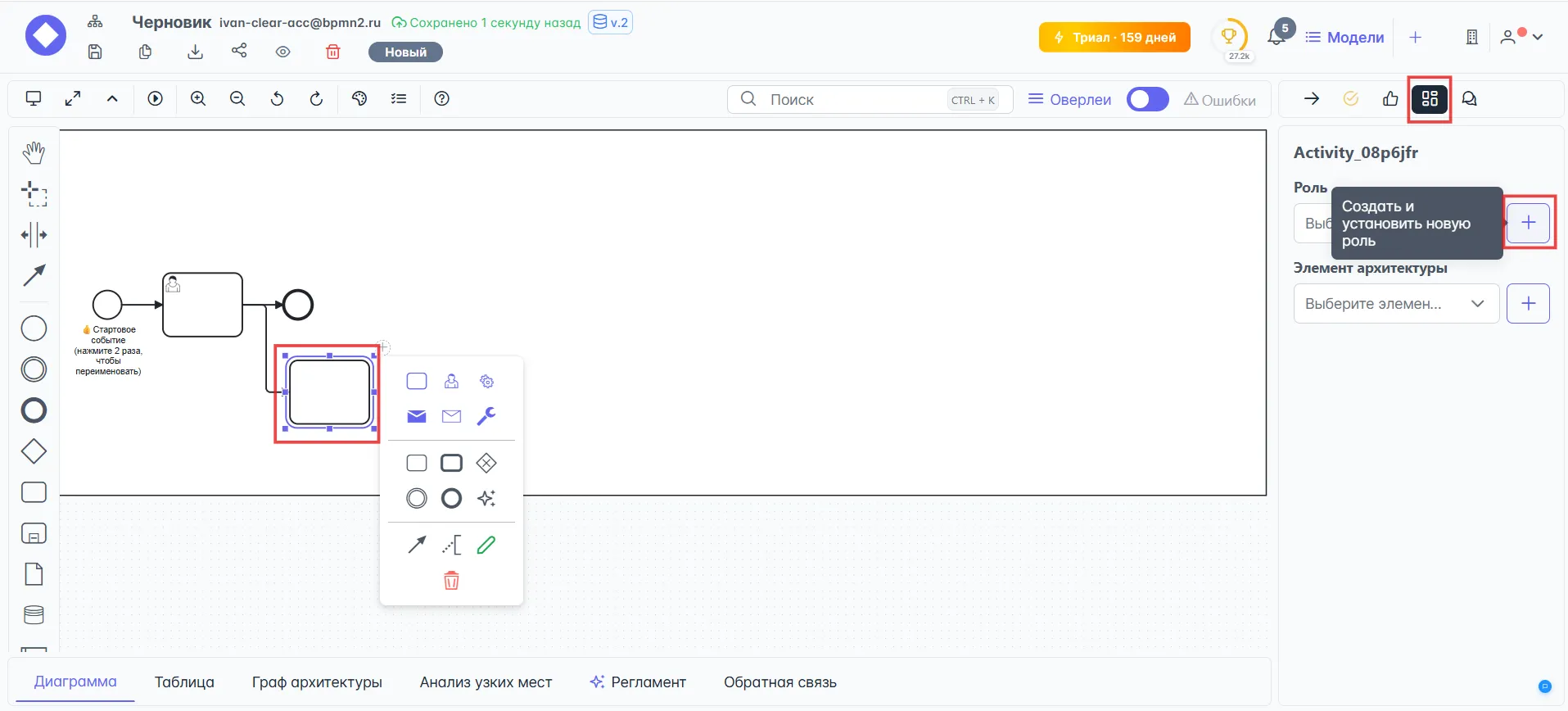The height and width of the screenshot is (711, 1568).
Task: Activate the lasso selection tool
Action: point(34,194)
